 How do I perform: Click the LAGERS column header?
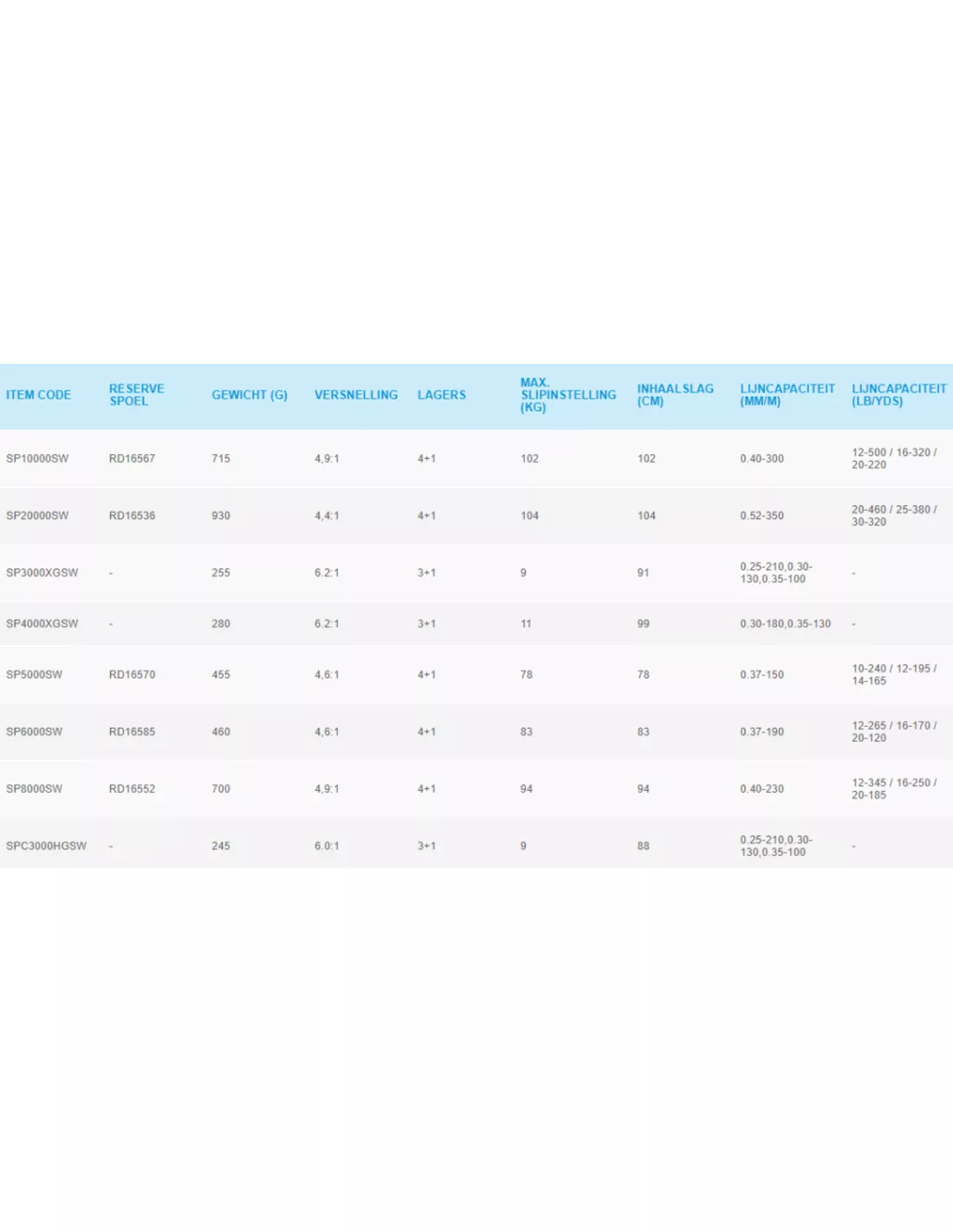(x=443, y=394)
